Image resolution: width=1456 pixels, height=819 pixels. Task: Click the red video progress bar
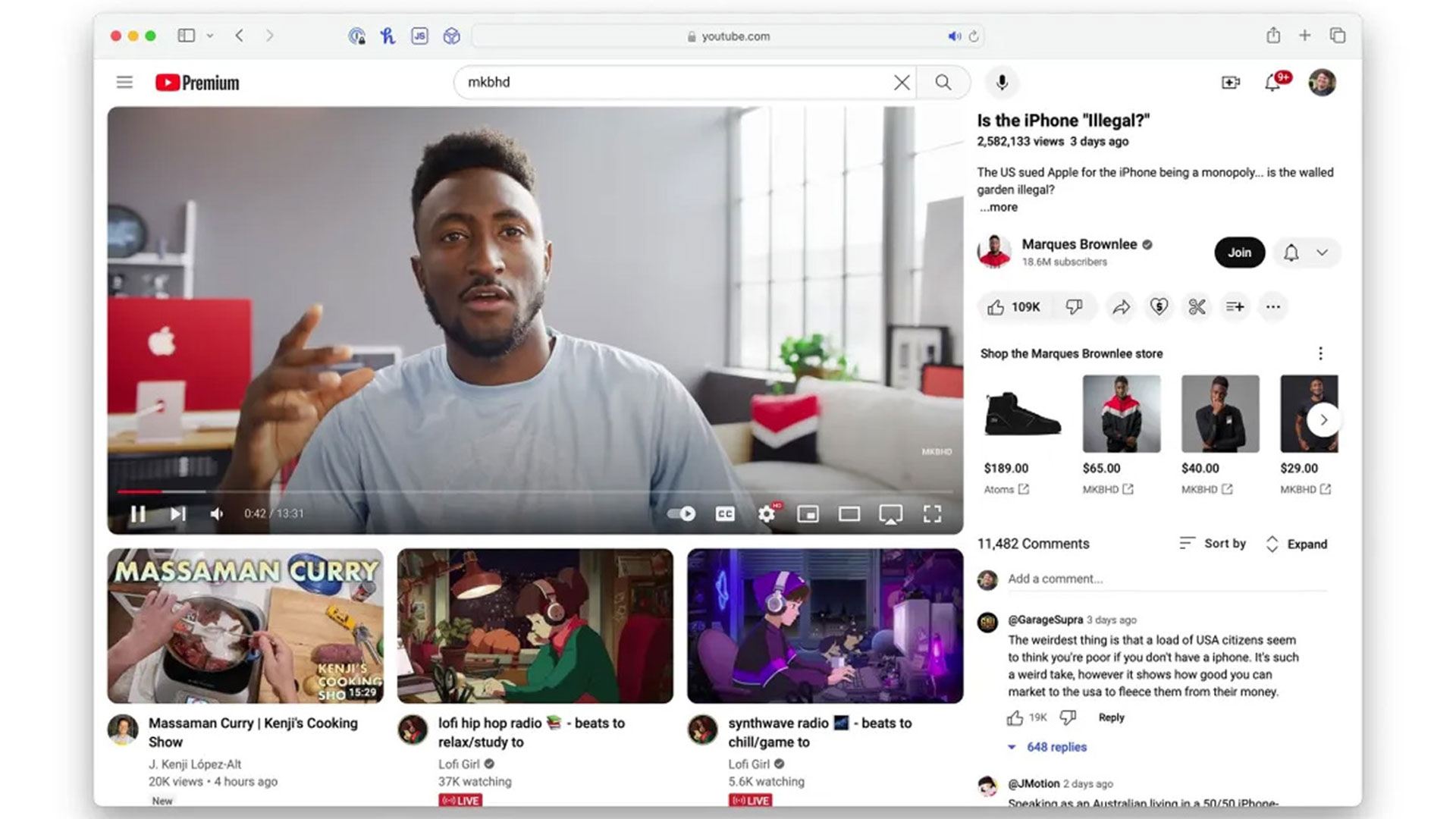[x=140, y=492]
